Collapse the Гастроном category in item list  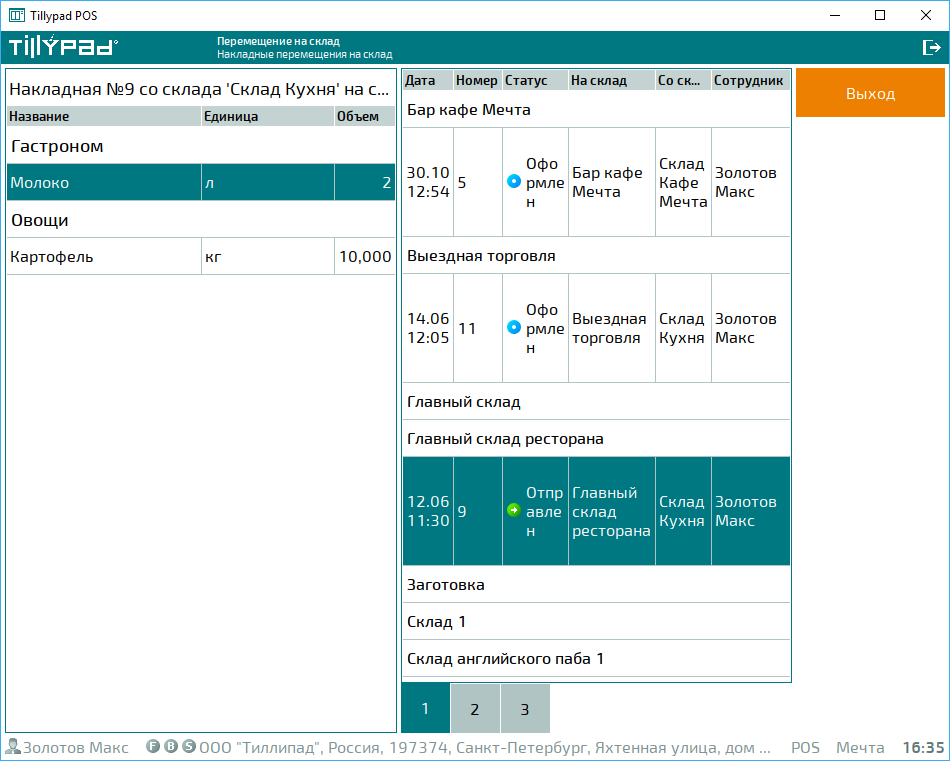pos(200,146)
